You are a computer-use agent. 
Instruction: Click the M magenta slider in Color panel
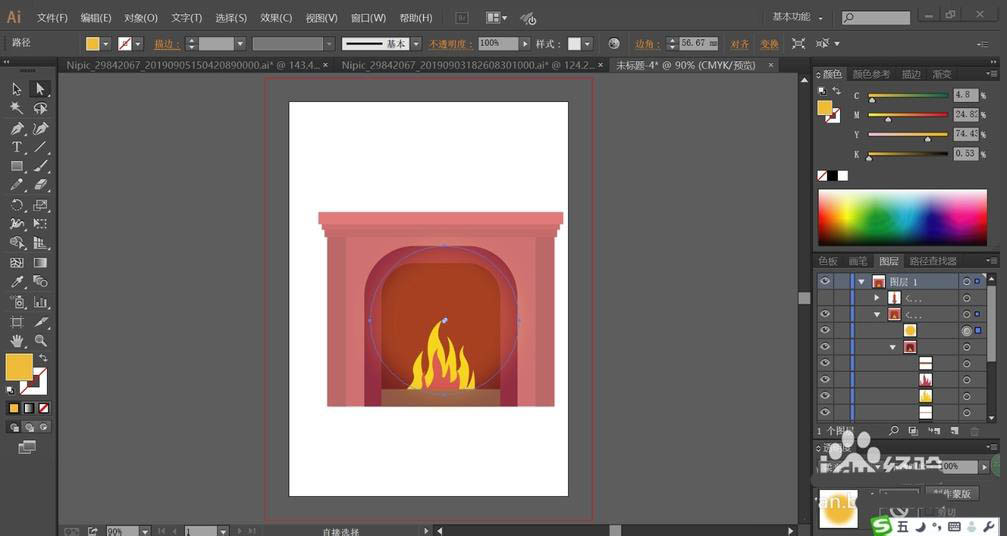907,116
